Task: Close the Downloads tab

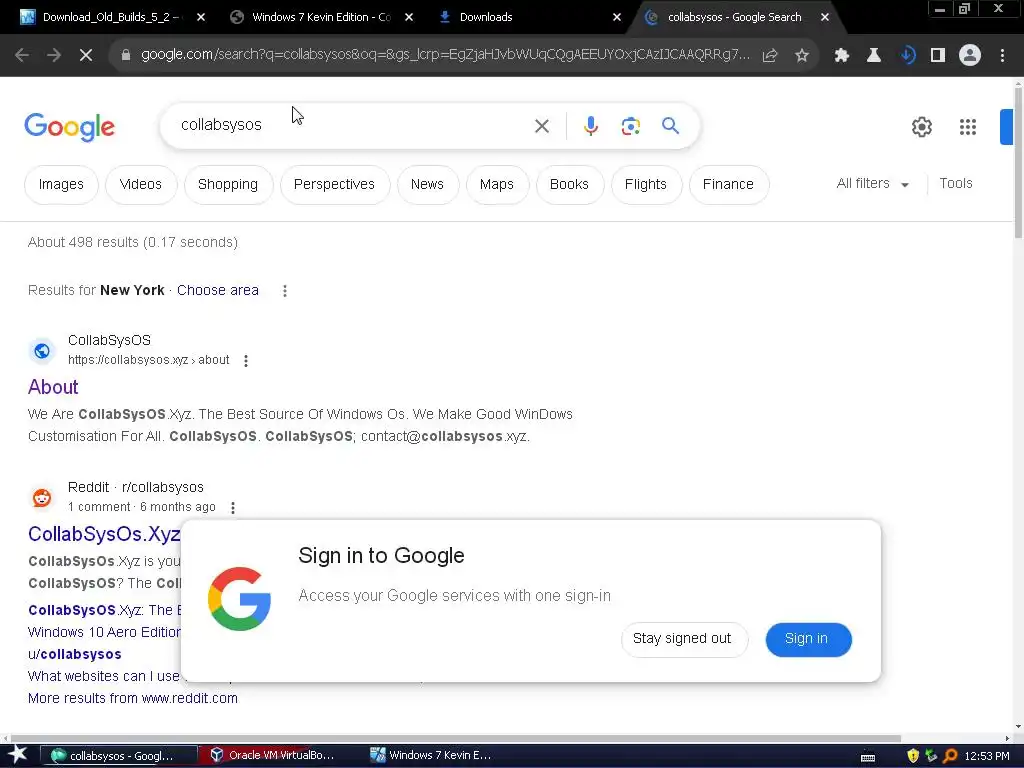Action: click(616, 17)
